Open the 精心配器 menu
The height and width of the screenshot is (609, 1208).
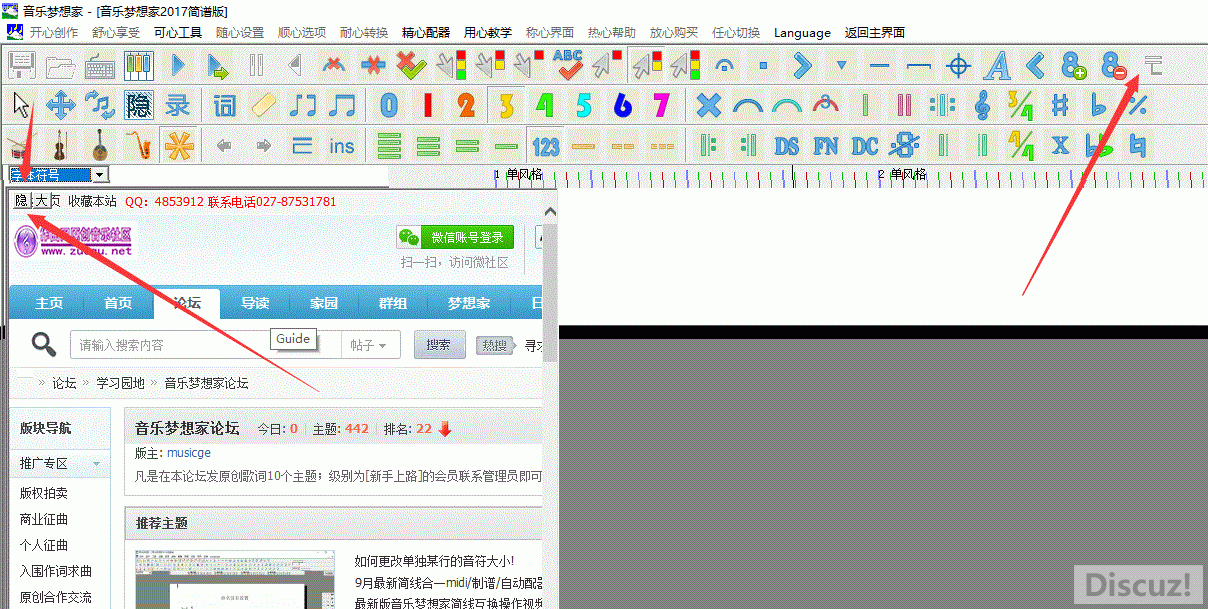(x=426, y=32)
